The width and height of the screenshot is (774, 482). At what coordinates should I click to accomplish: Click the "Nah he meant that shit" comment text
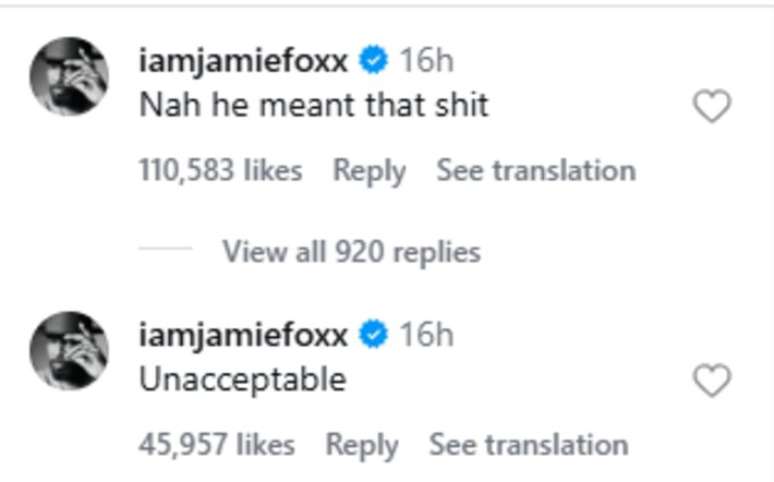(314, 106)
